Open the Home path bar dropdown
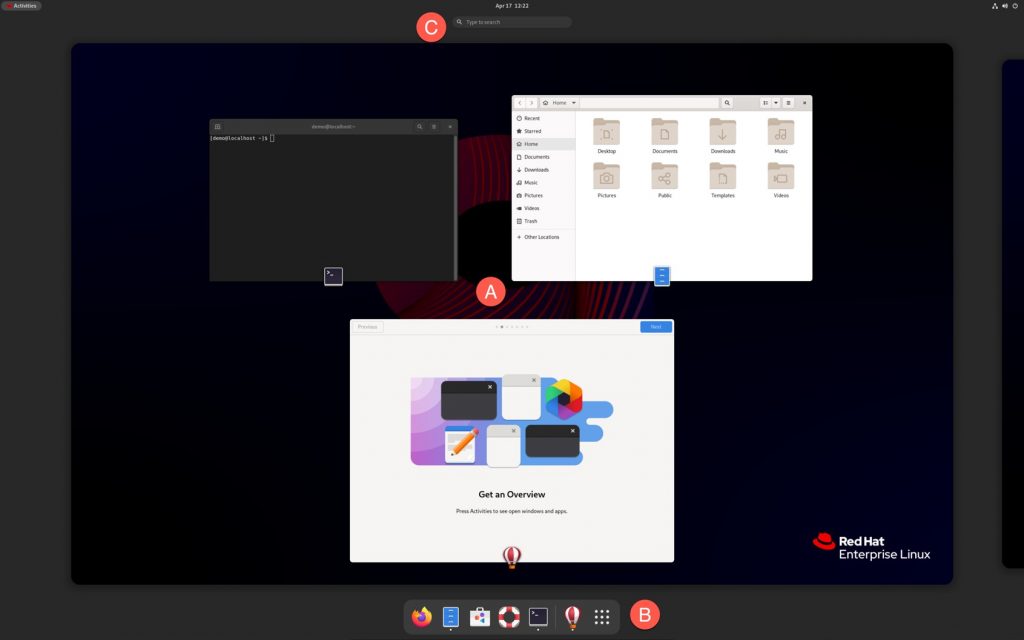The image size is (1024, 640). point(573,102)
